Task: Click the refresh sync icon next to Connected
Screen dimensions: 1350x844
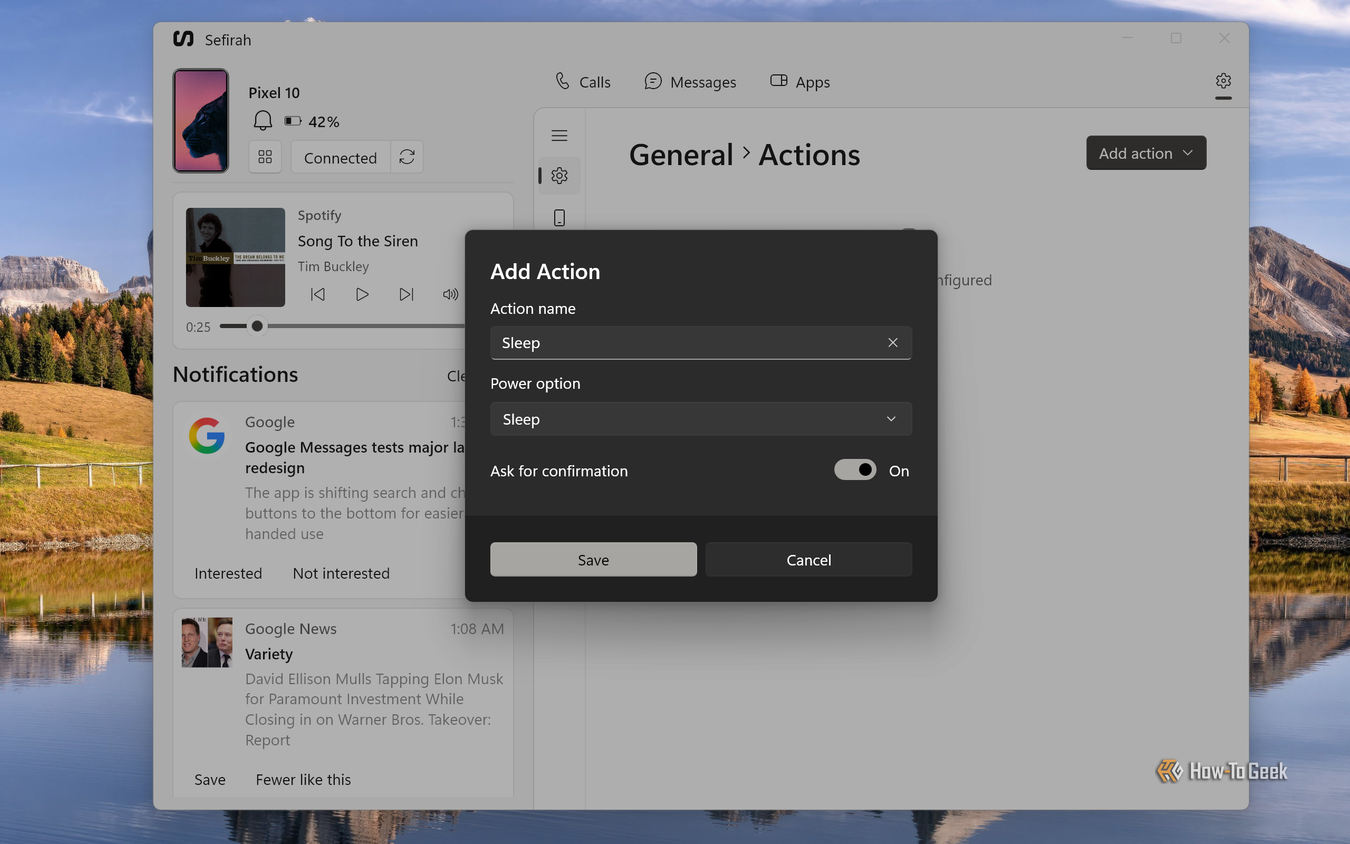Action: (407, 157)
